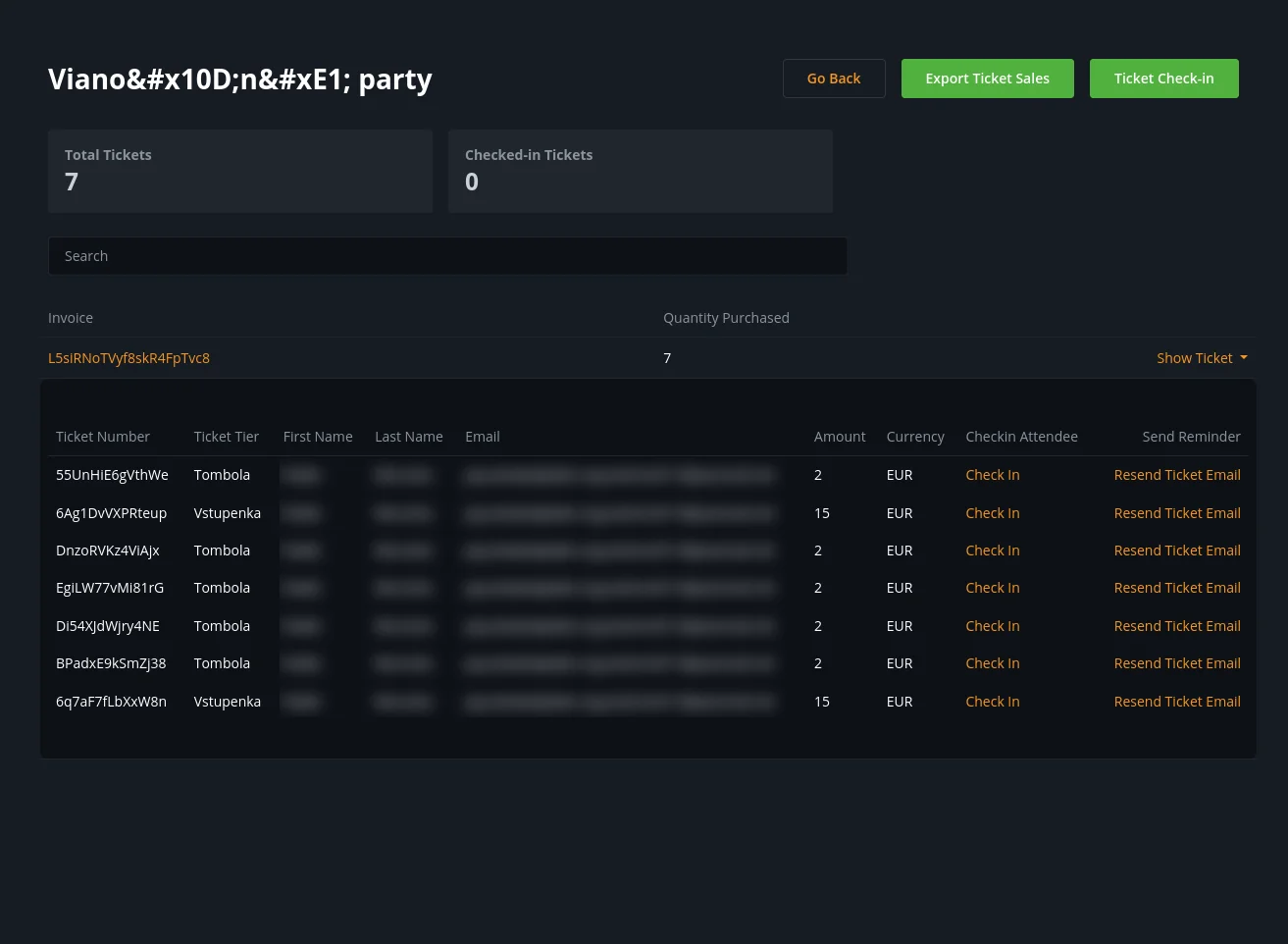The width and height of the screenshot is (1288, 944).
Task: Open the Ticket Check-in page
Action: [1163, 79]
